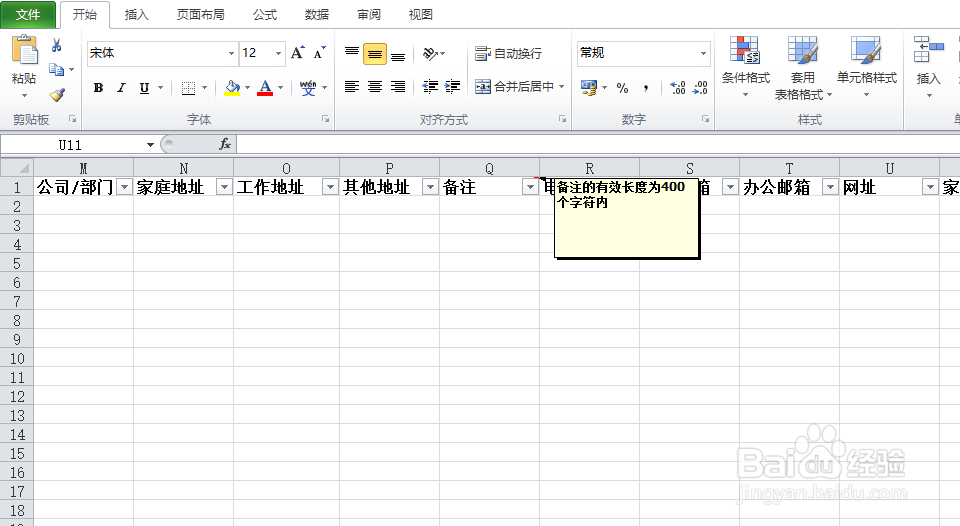Open 单元格样式 cell styles
Image resolution: width=960 pixels, height=526 pixels.
866,67
